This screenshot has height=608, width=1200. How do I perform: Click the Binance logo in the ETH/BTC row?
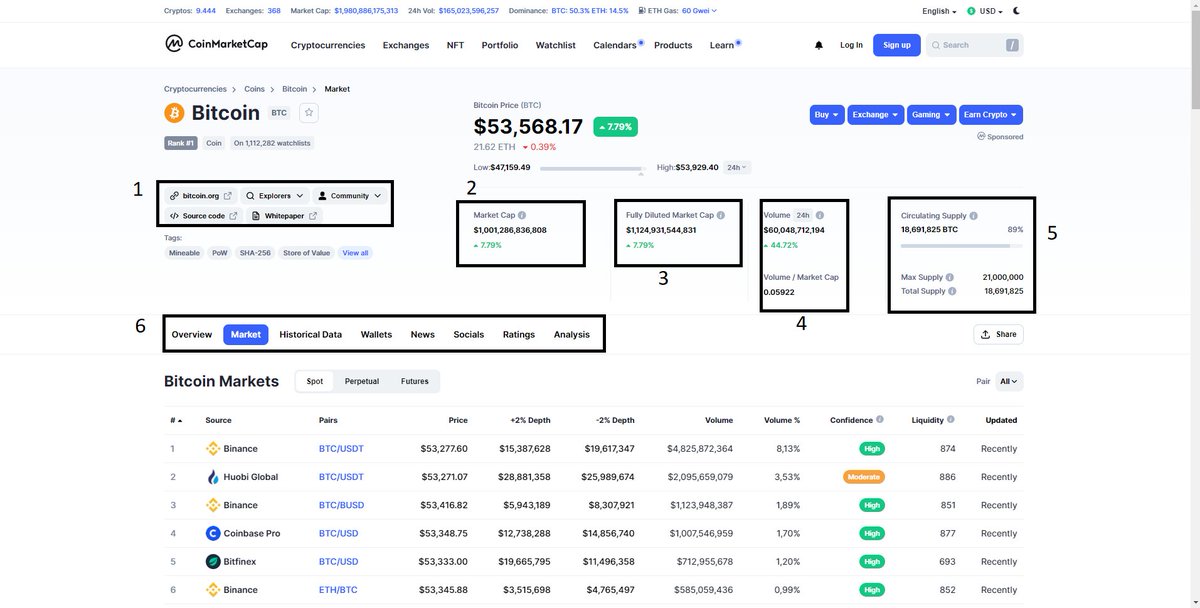tap(213, 590)
